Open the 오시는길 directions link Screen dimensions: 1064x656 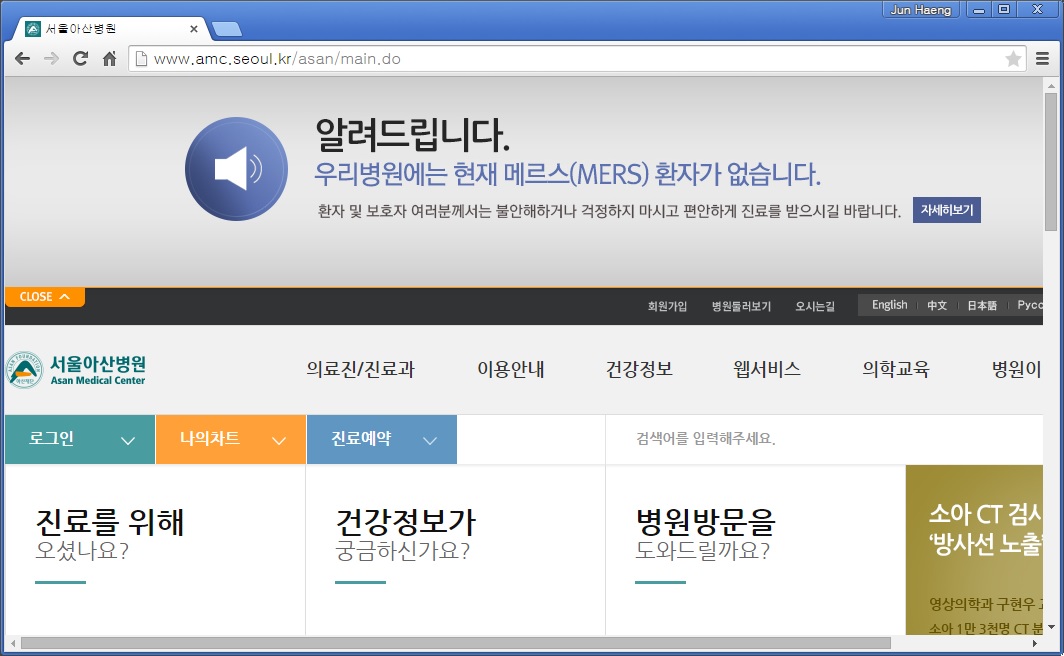815,306
